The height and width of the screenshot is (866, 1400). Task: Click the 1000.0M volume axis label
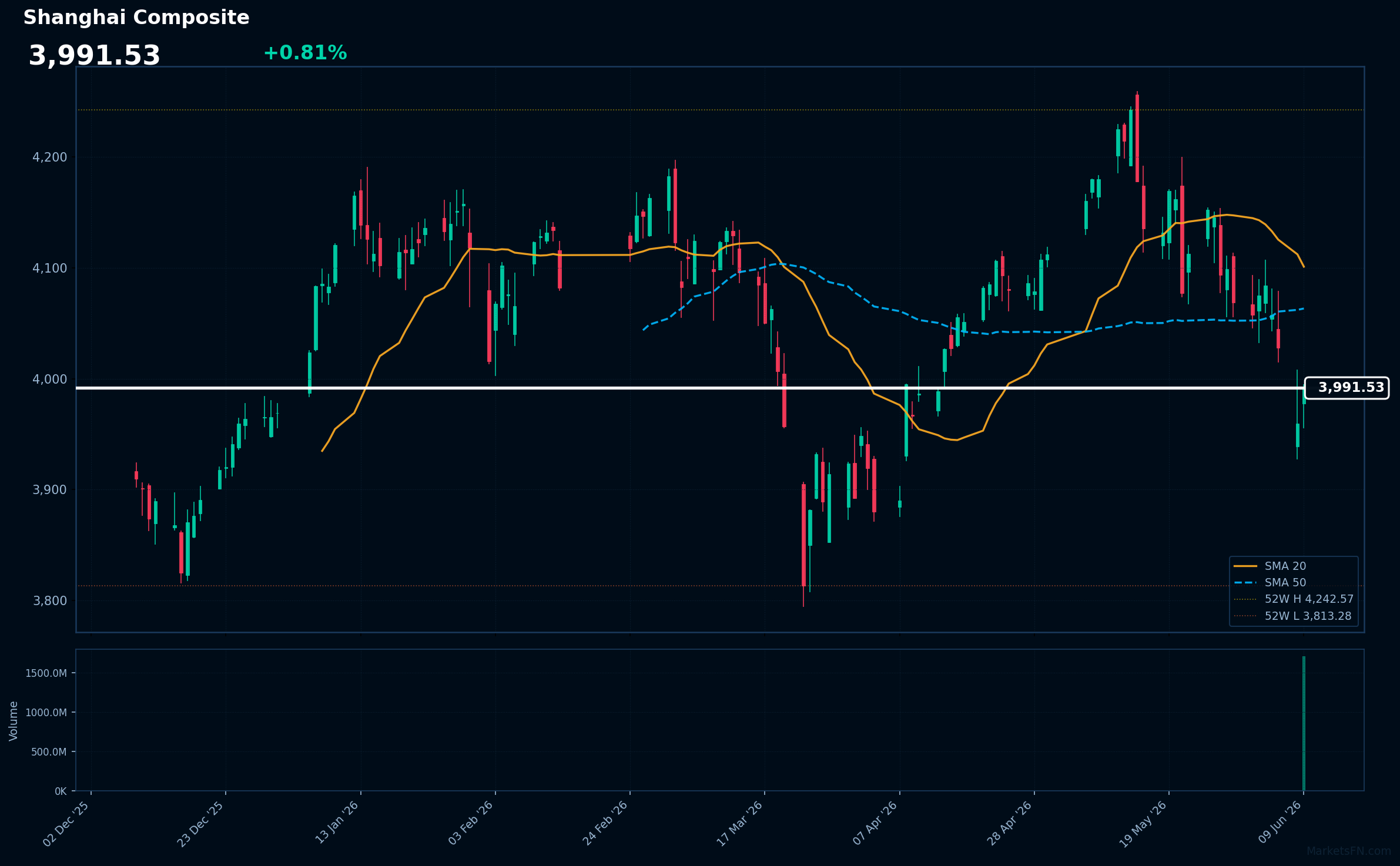pyautogui.click(x=46, y=713)
